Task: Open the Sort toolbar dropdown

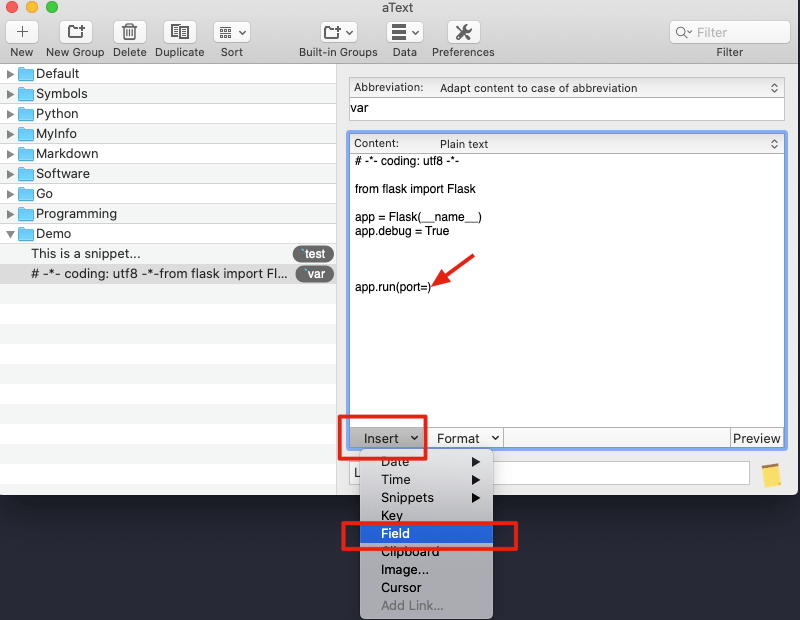Action: [231, 32]
